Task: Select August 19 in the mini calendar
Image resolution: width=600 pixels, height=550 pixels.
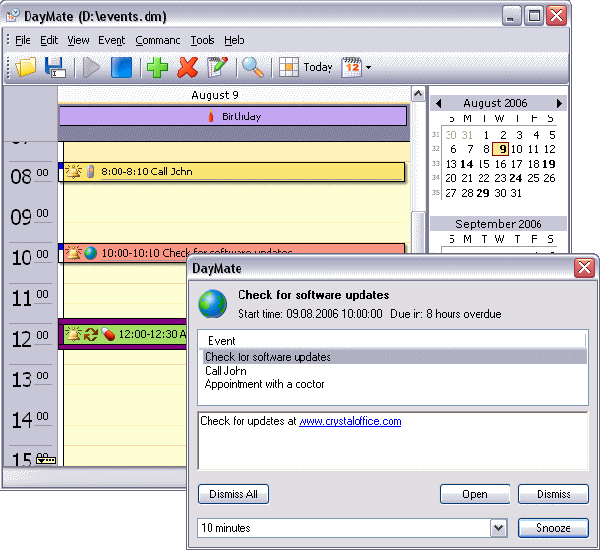Action: (549, 164)
